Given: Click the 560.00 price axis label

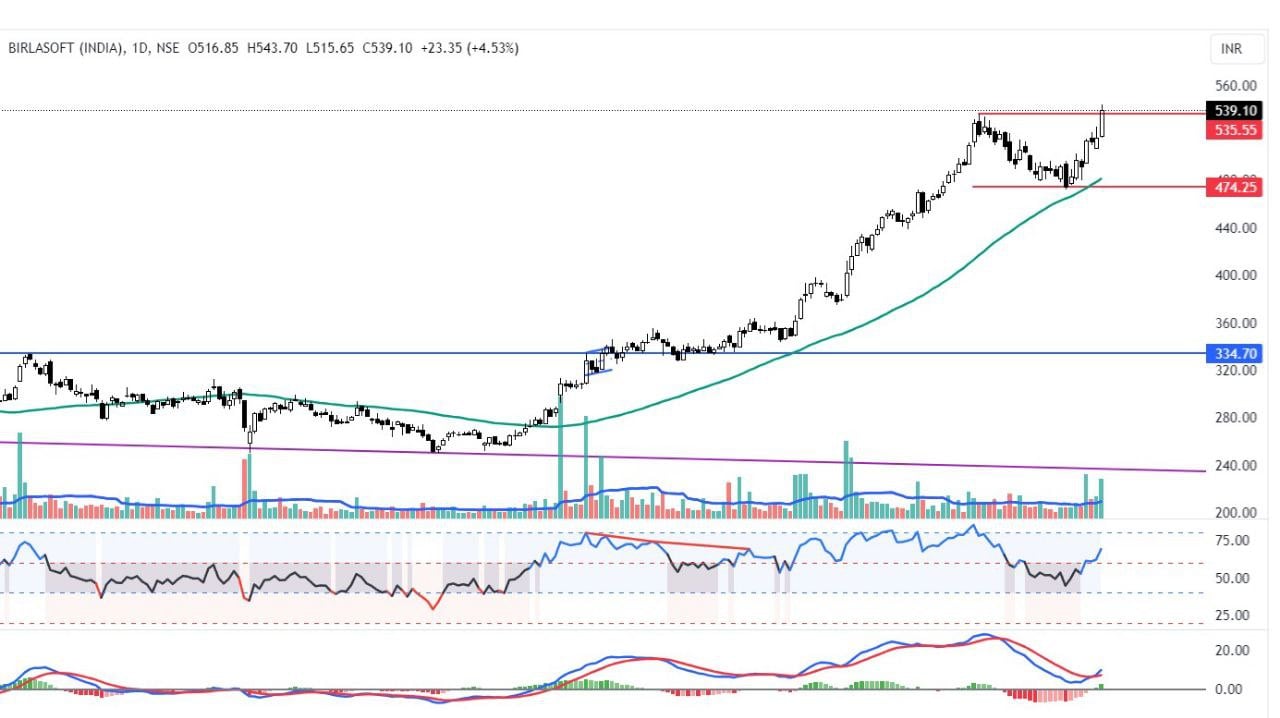Looking at the screenshot, I should point(1236,86).
